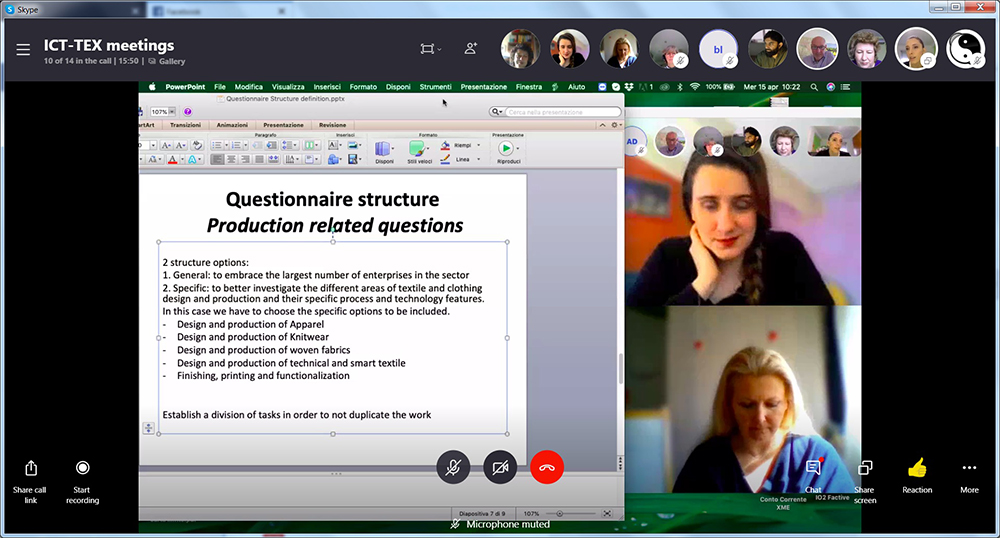The width and height of the screenshot is (1000, 538).
Task: Click the Wi-Fi icon in the Mac menu bar
Action: pyautogui.click(x=695, y=87)
